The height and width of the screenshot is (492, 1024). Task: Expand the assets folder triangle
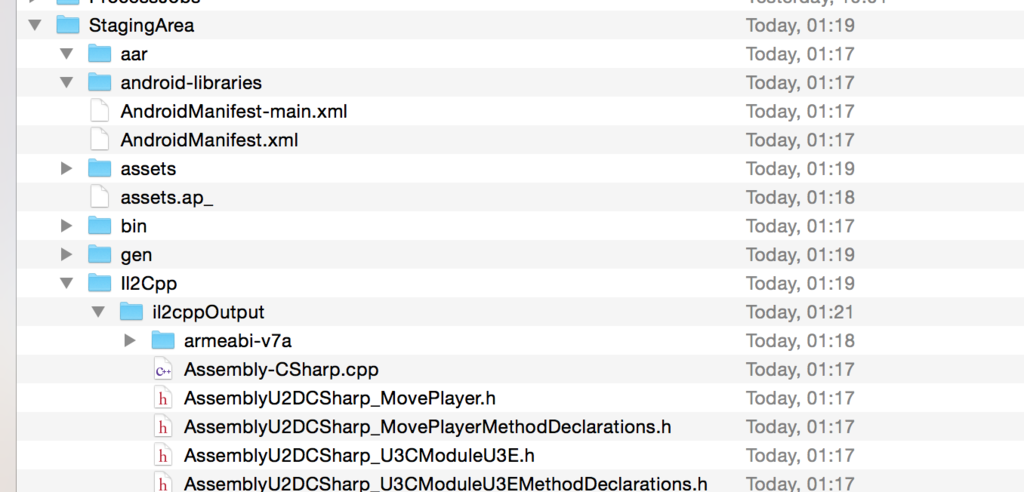tap(67, 169)
